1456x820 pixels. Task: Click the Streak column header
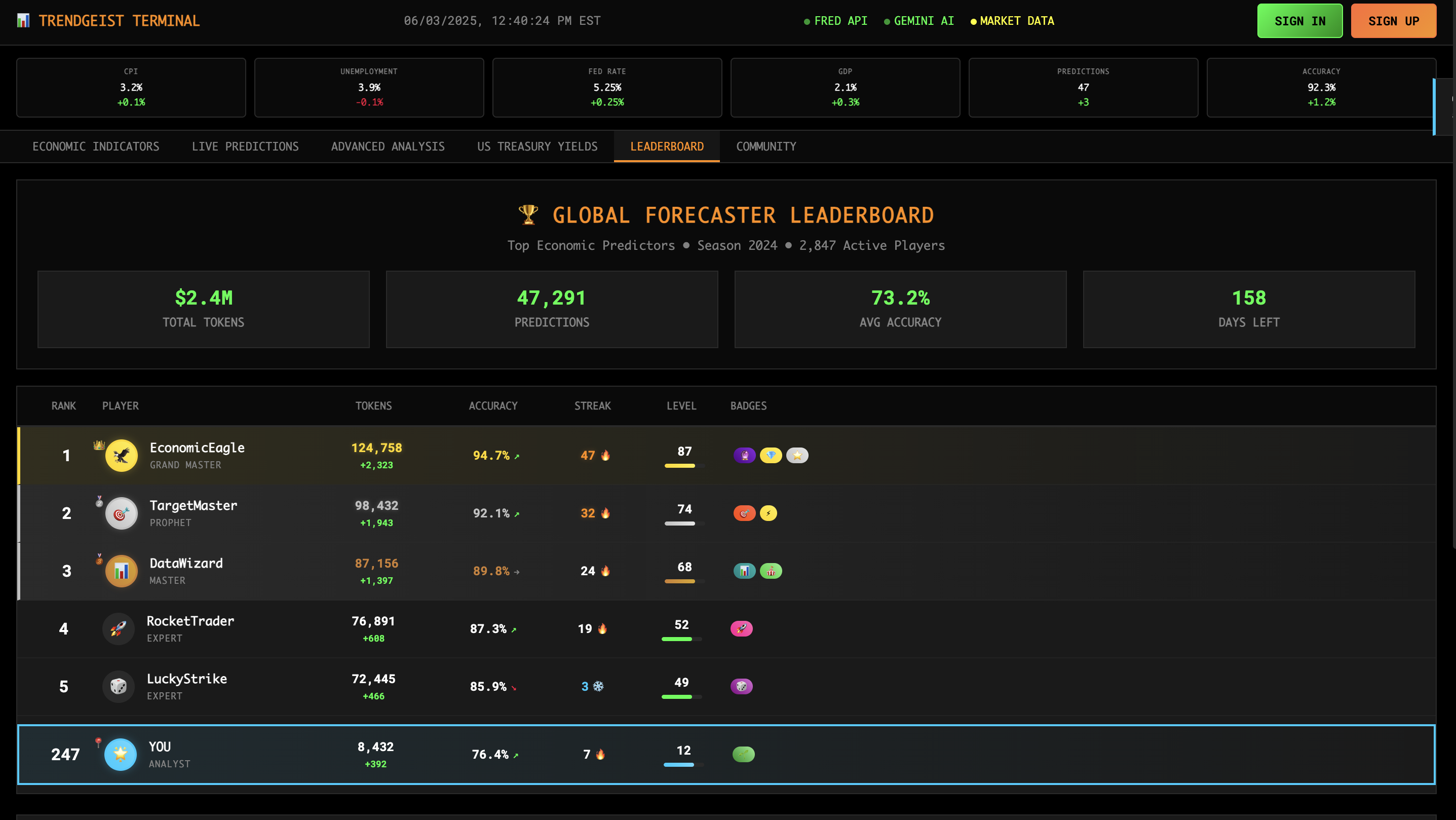tap(592, 406)
